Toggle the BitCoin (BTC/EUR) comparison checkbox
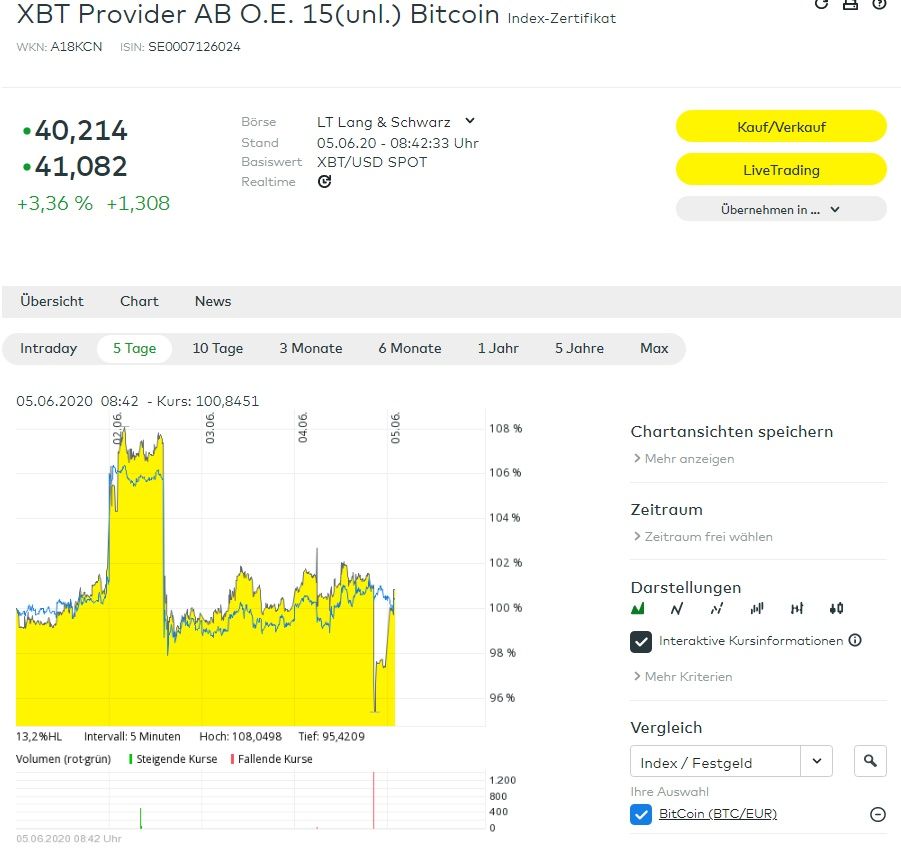The height and width of the screenshot is (848, 901). pyautogui.click(x=641, y=814)
